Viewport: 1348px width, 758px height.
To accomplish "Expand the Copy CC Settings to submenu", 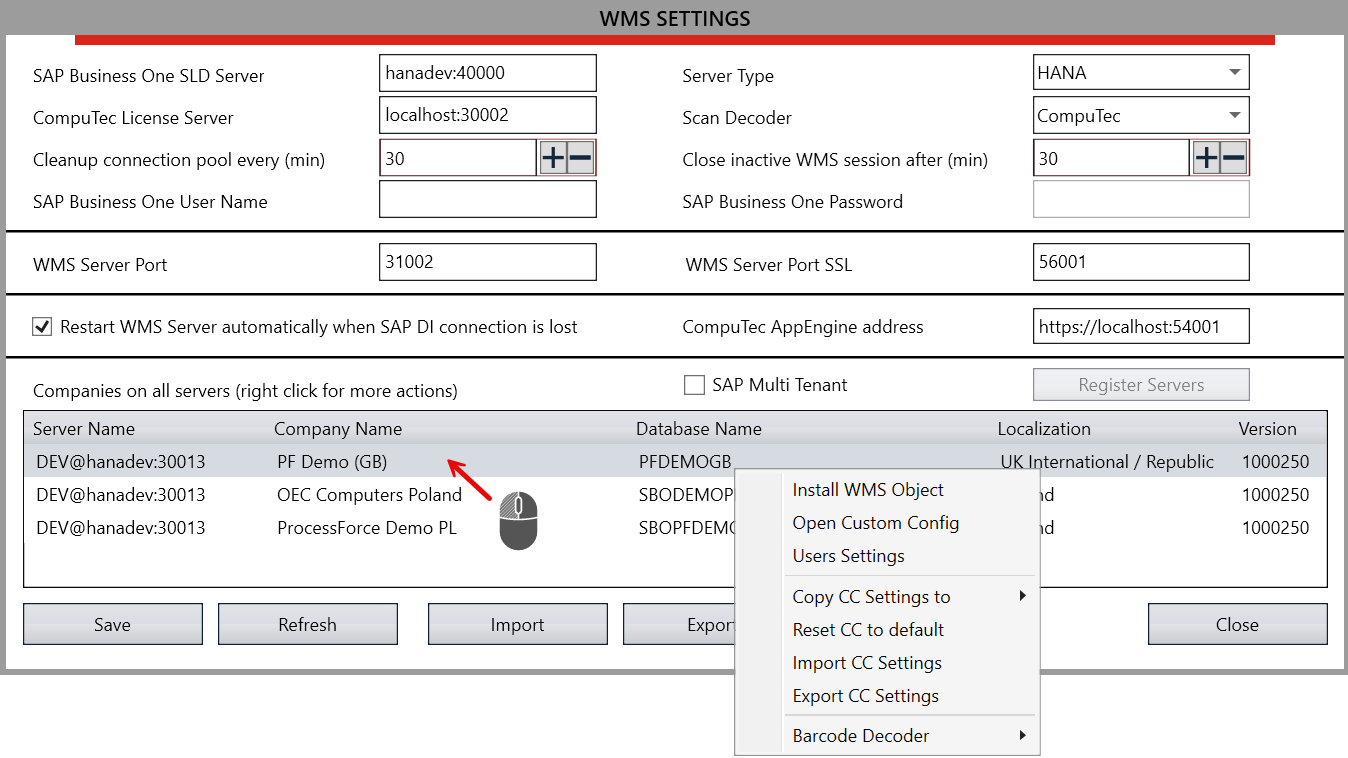I will [1023, 596].
